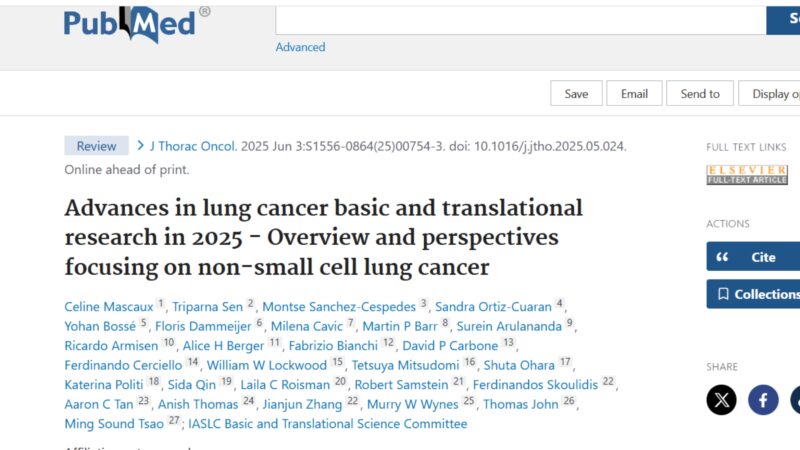Select the Review publication type label
The image size is (800, 450).
(96, 146)
